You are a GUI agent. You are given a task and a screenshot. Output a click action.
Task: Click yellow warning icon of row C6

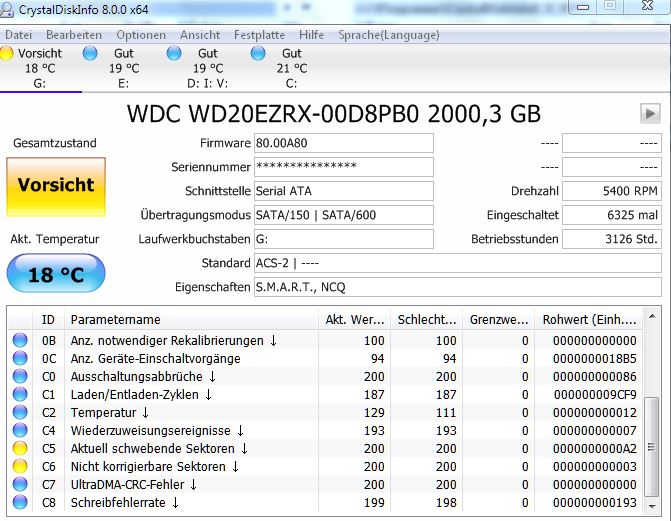pos(20,466)
